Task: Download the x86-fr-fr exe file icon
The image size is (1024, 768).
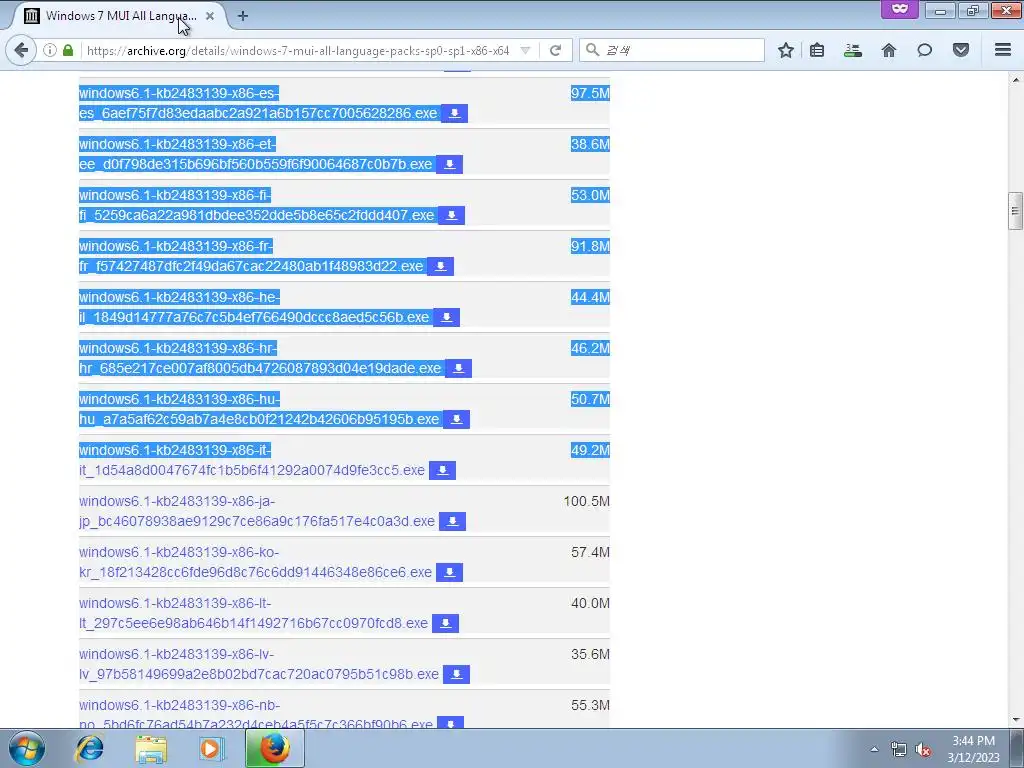Action: coord(441,266)
